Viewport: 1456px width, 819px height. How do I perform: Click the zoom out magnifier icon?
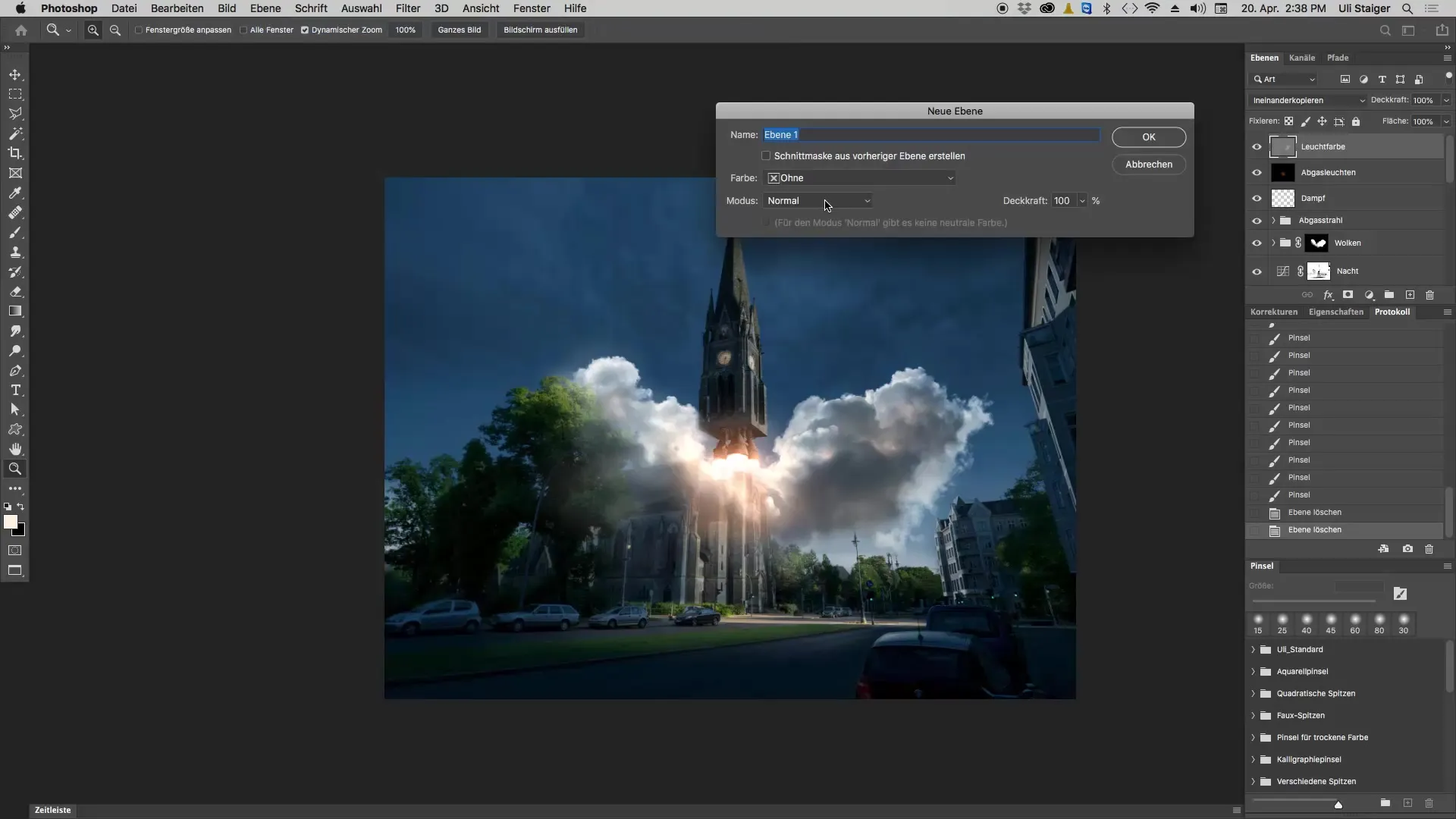[115, 30]
